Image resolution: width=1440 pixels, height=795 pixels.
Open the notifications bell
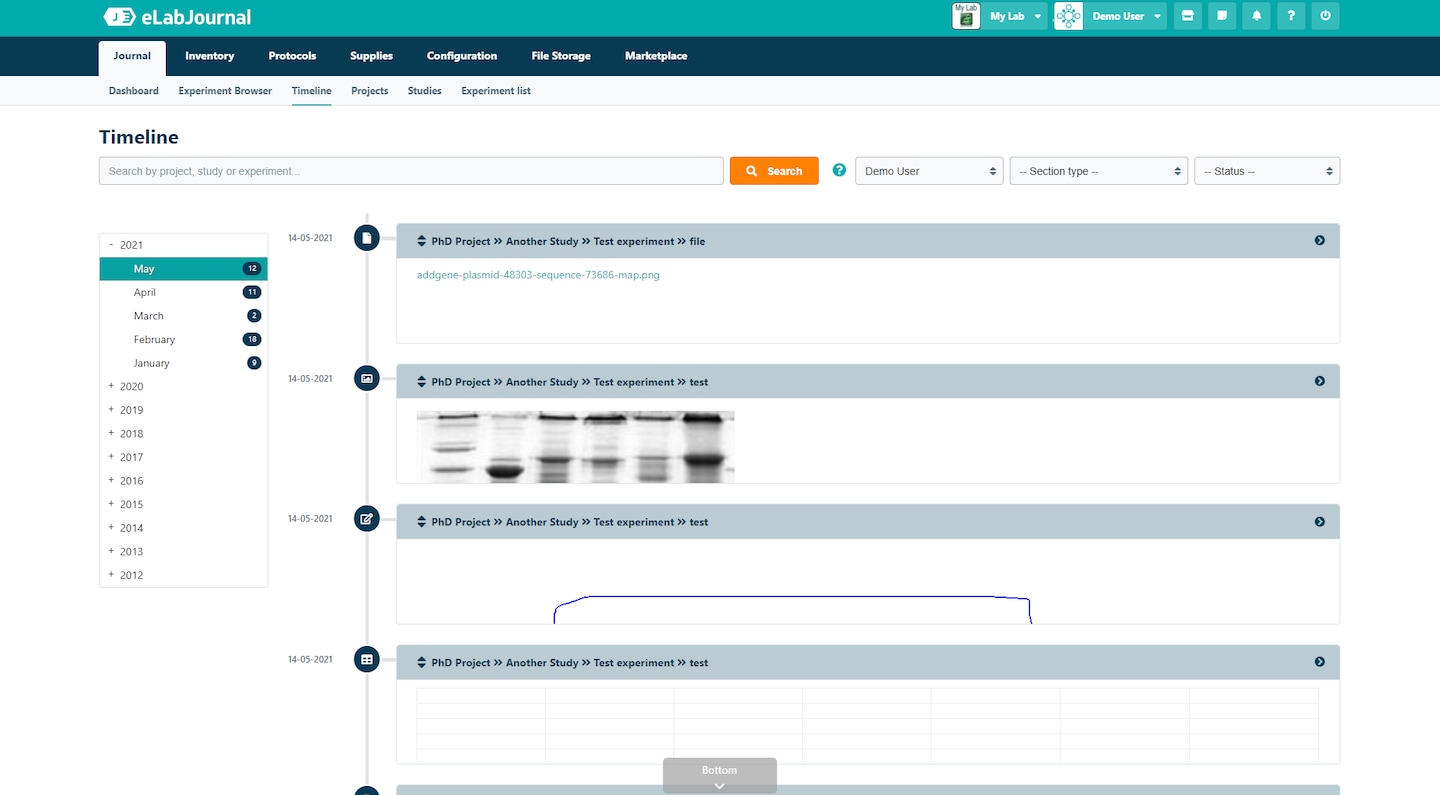coord(1256,16)
